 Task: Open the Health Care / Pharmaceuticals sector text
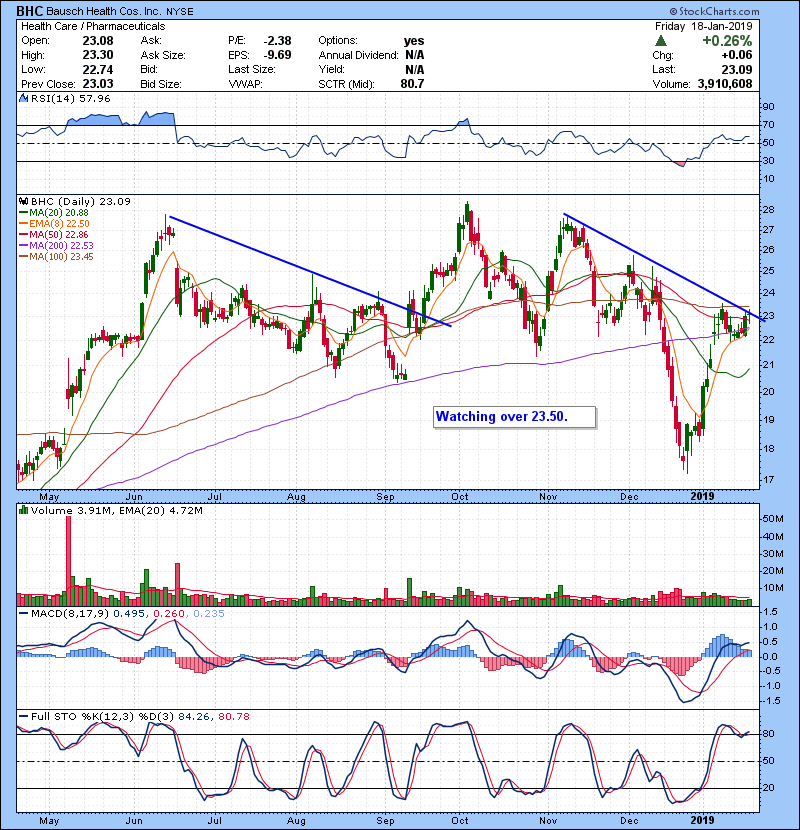[x=93, y=26]
